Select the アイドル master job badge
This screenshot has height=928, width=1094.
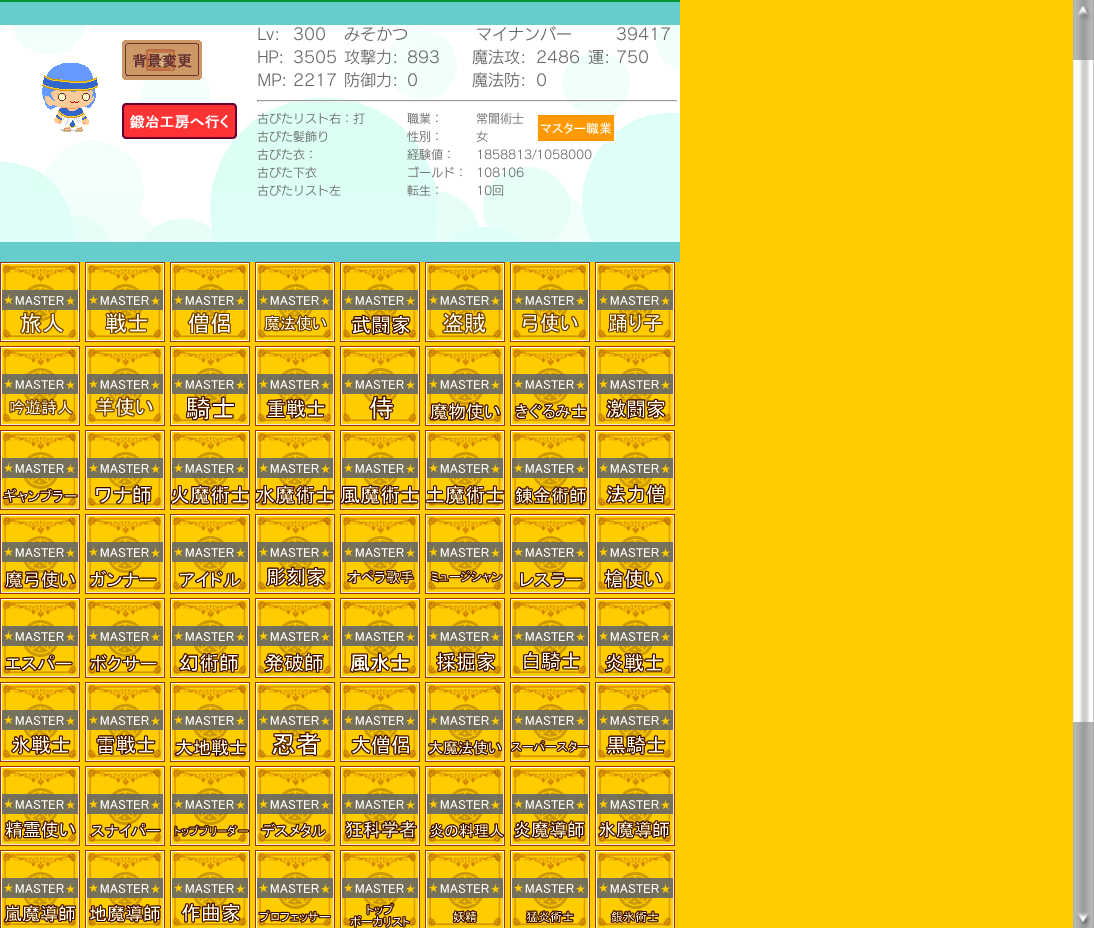tap(210, 554)
